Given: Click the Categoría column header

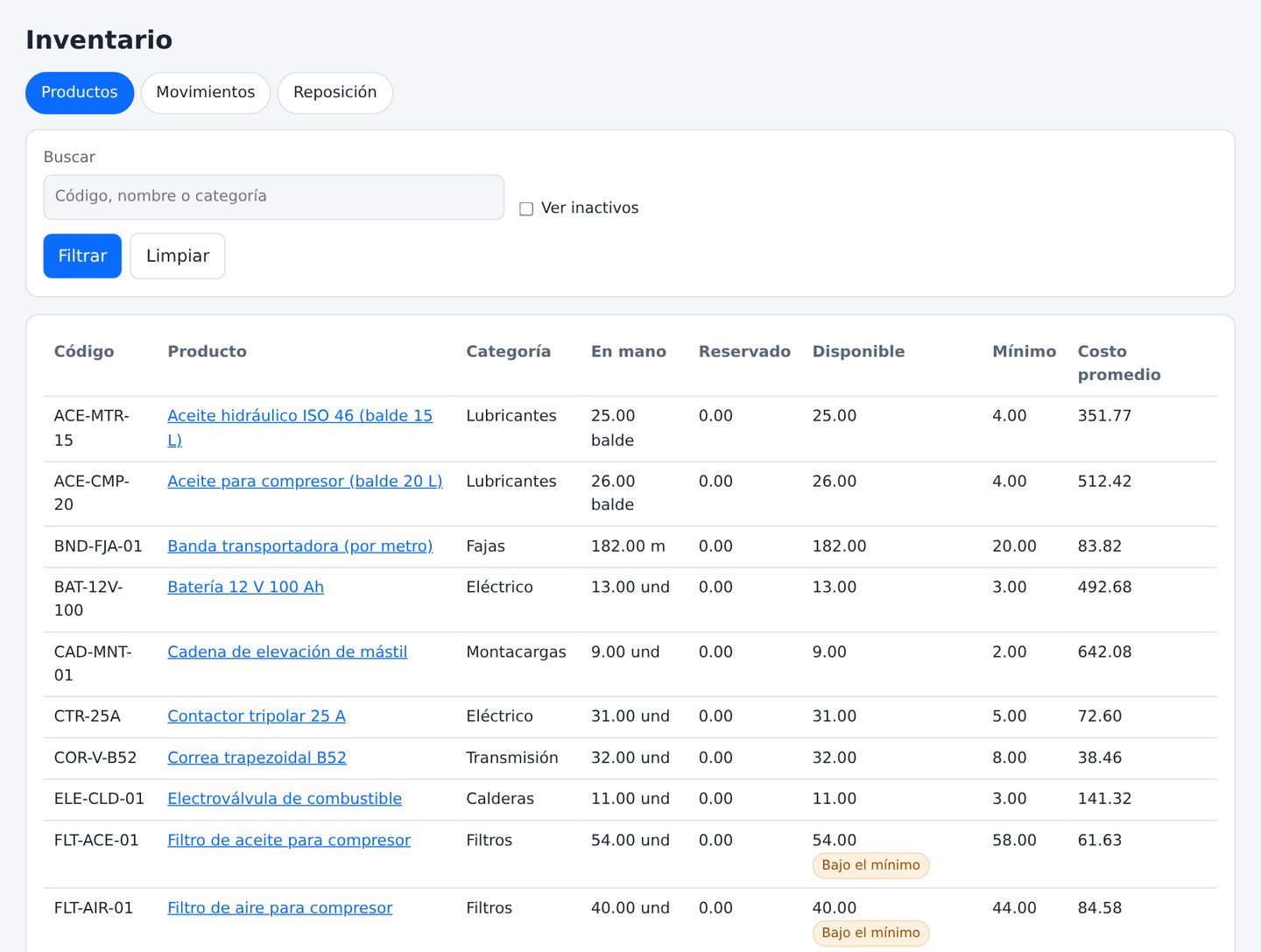Looking at the screenshot, I should pos(508,352).
